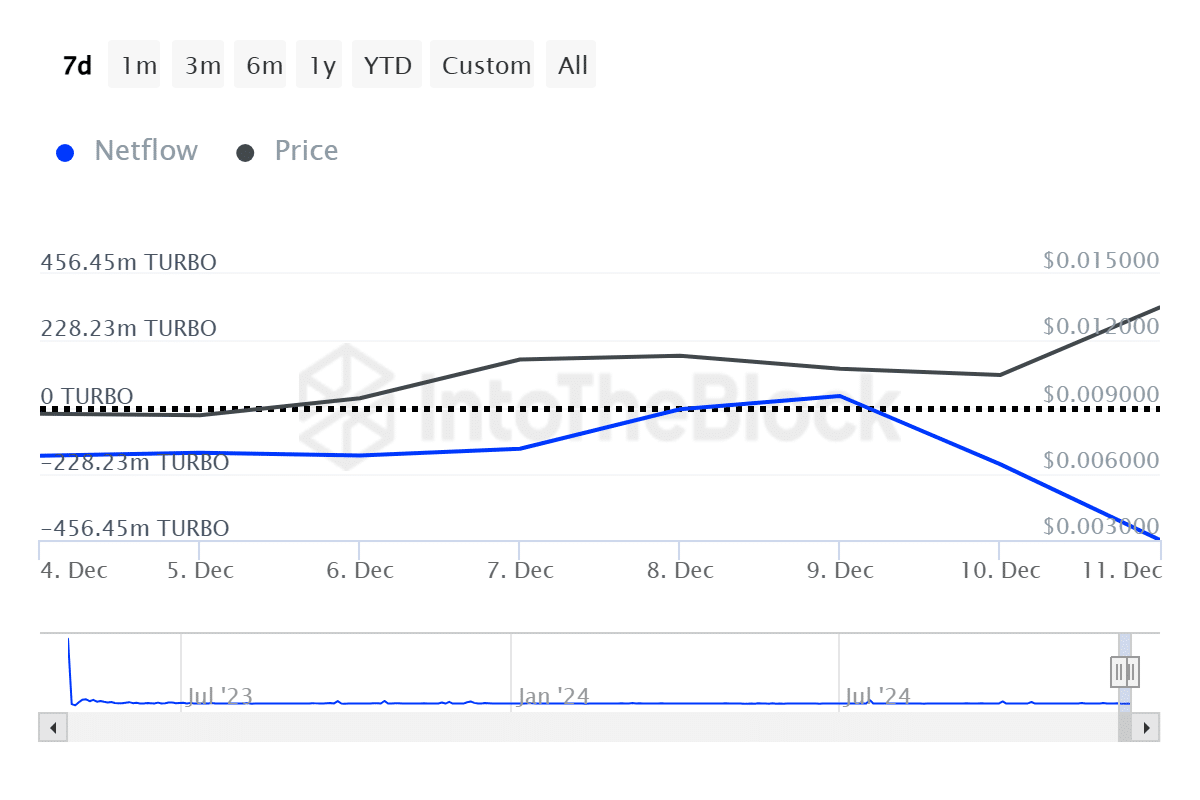Select the 3m time range button
This screenshot has height=800, width=1200.
point(197,64)
